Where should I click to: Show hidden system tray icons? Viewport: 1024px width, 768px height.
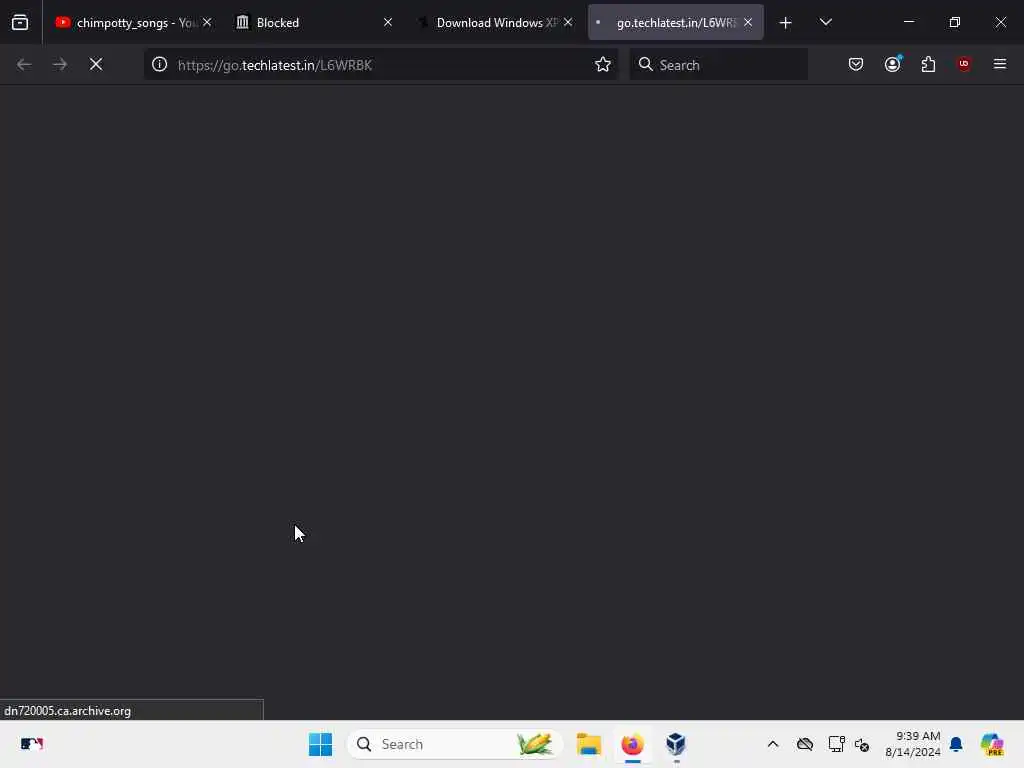click(773, 744)
